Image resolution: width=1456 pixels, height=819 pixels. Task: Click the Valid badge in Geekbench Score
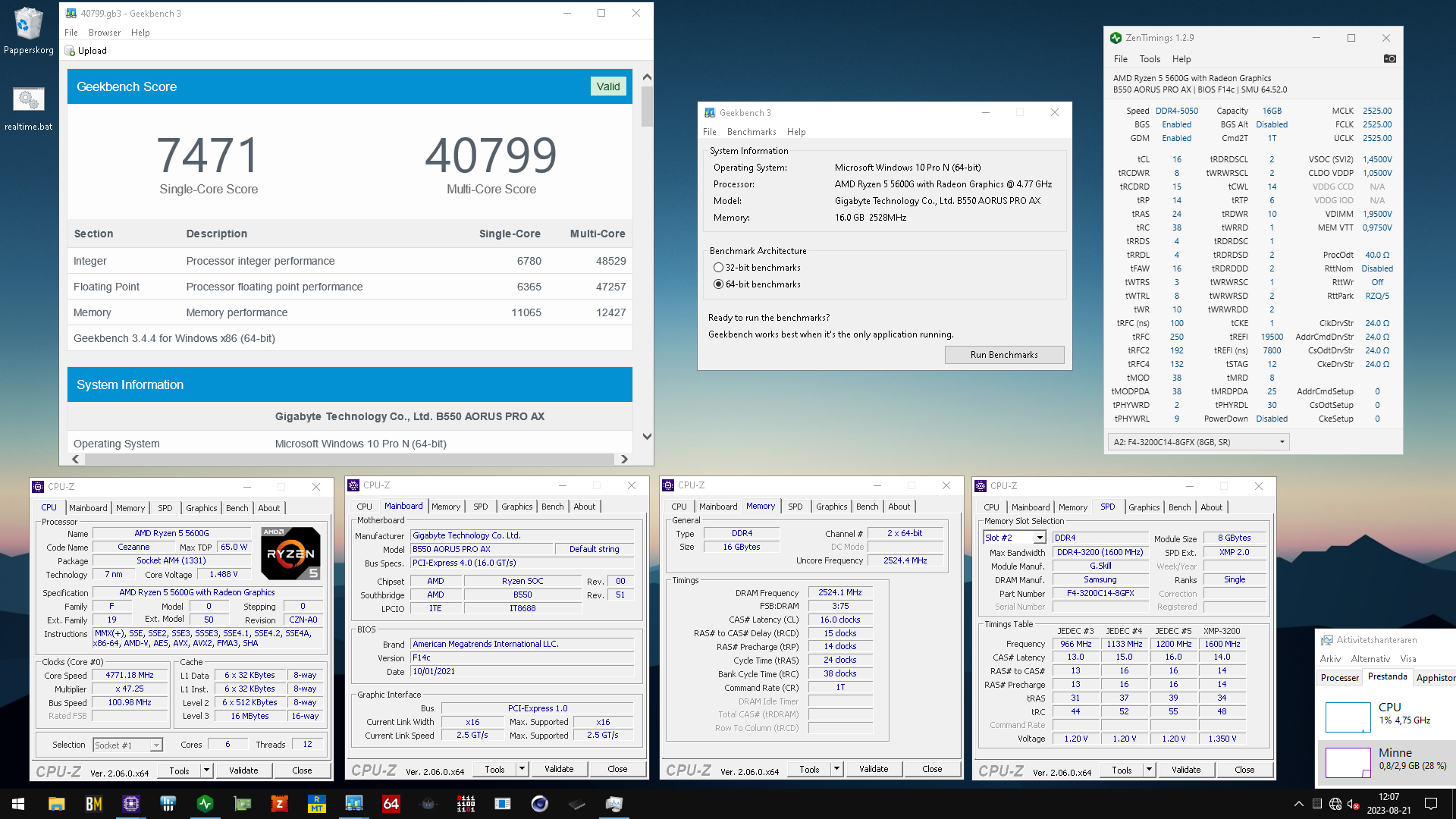click(608, 86)
